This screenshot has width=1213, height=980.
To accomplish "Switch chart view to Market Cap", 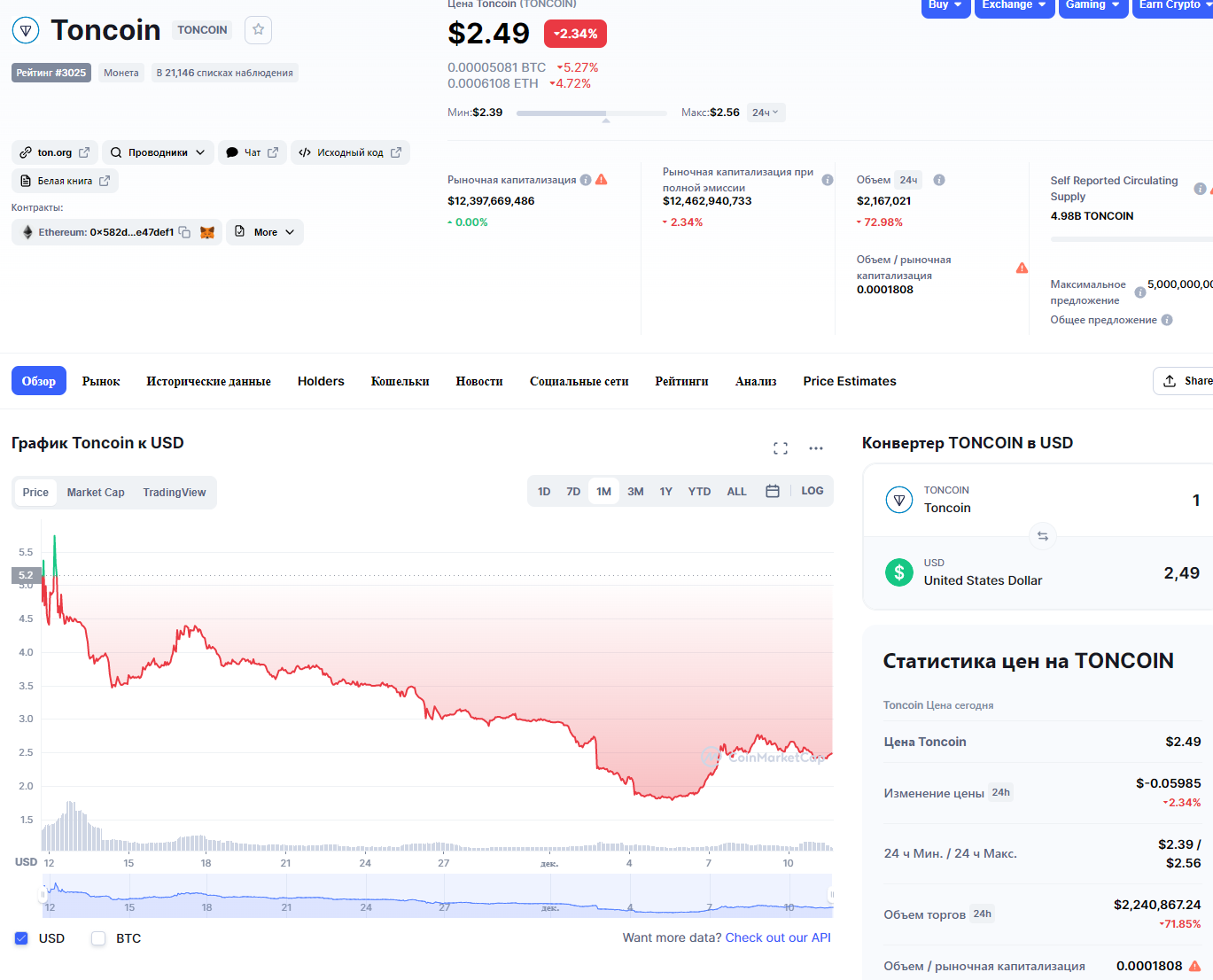I will point(96,493).
